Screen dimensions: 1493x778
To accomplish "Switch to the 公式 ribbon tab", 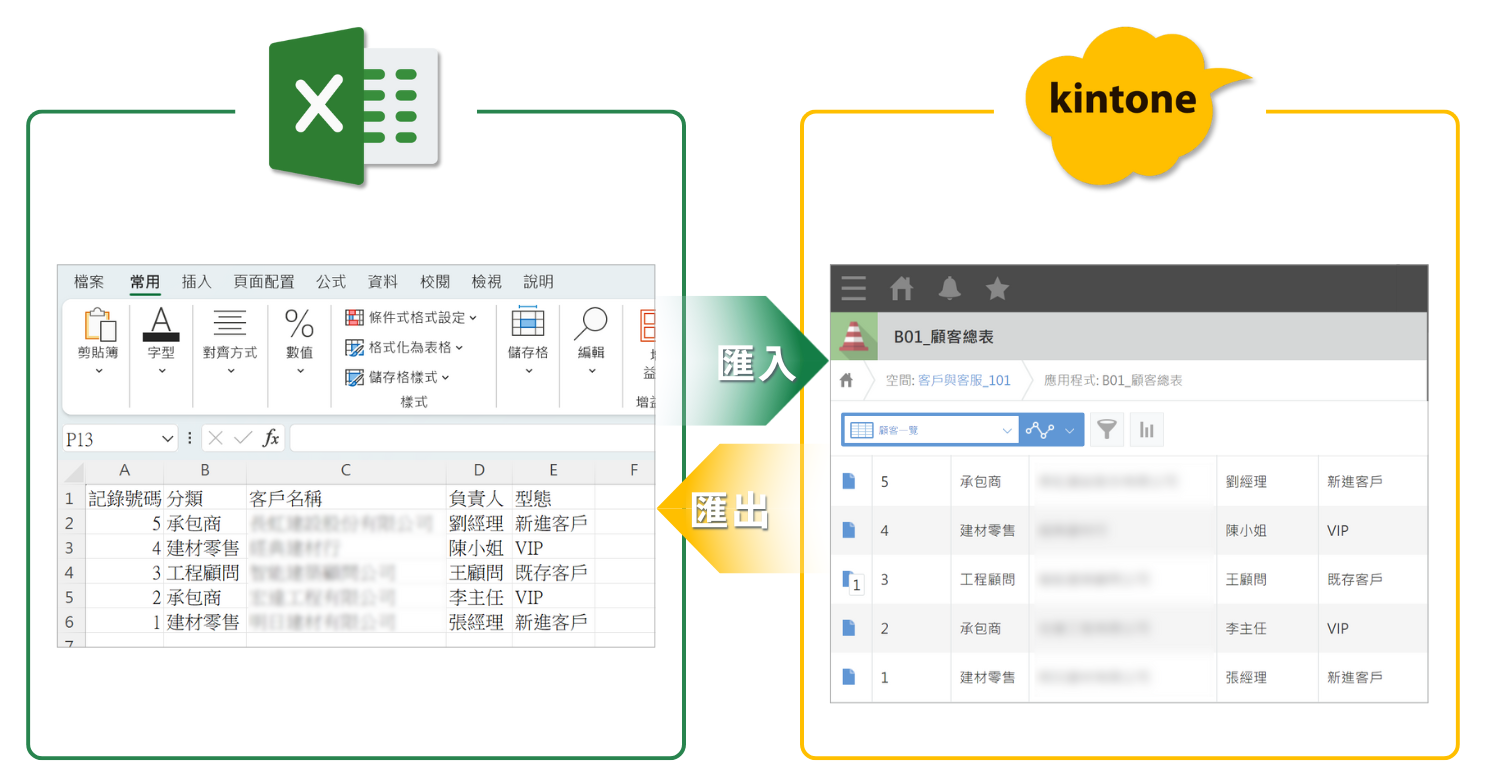I will pos(331,282).
